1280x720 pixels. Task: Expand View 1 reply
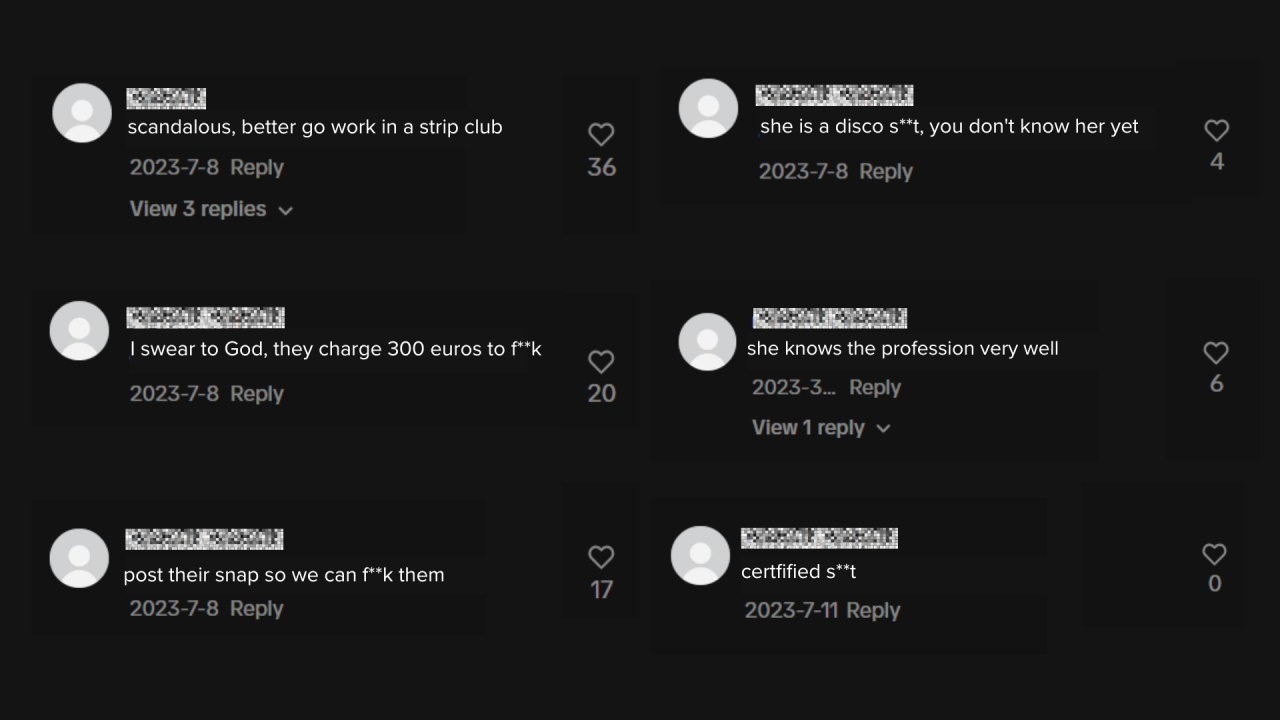(821, 427)
